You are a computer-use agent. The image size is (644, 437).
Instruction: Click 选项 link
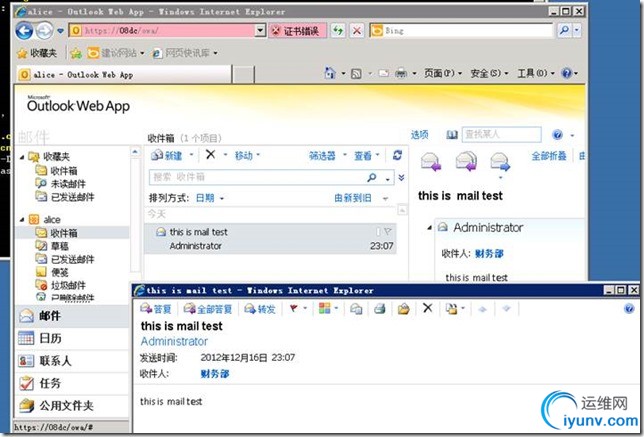point(419,135)
